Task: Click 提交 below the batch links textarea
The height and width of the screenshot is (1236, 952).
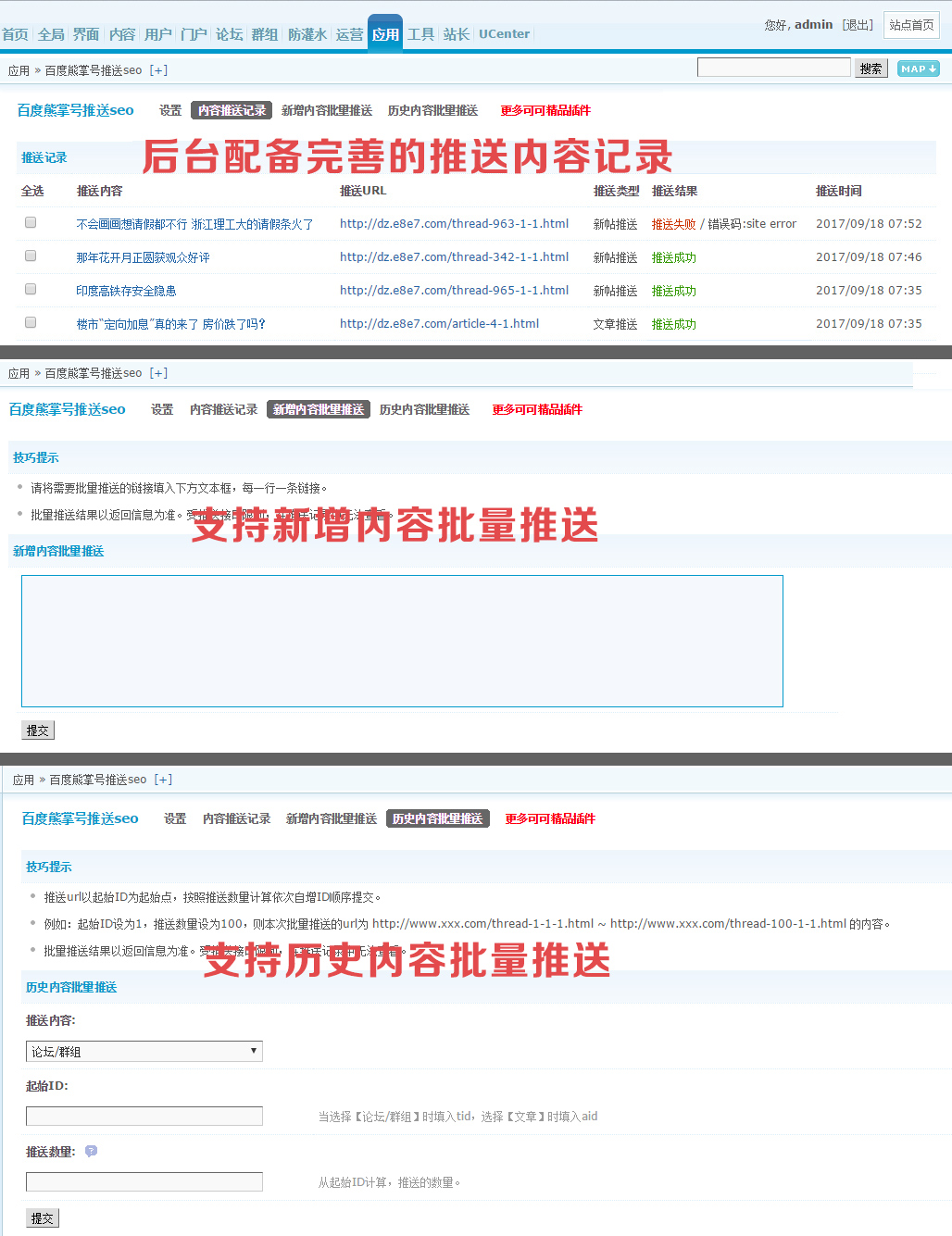Action: click(x=38, y=730)
